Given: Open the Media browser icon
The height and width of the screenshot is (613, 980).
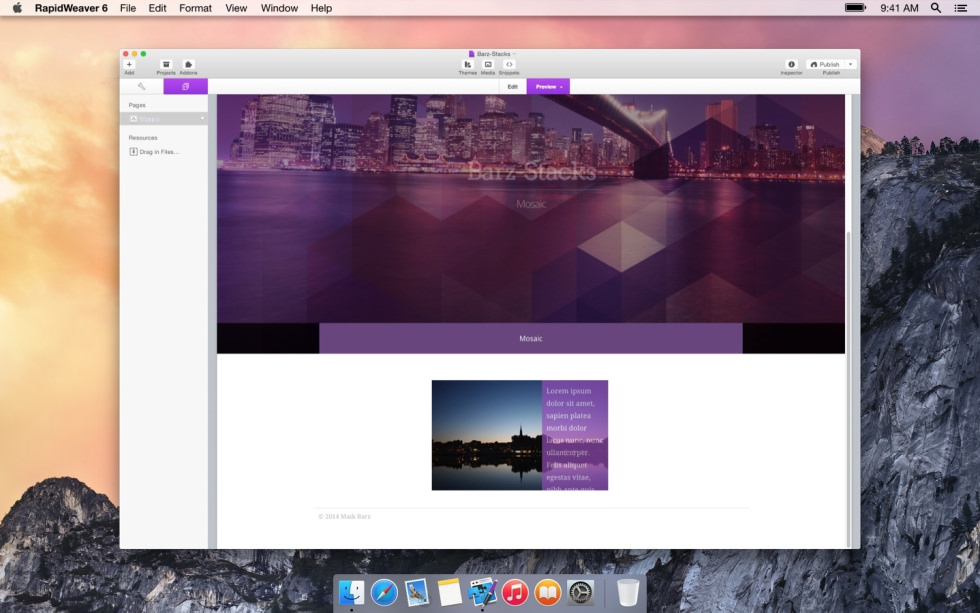Looking at the screenshot, I should tap(488, 64).
